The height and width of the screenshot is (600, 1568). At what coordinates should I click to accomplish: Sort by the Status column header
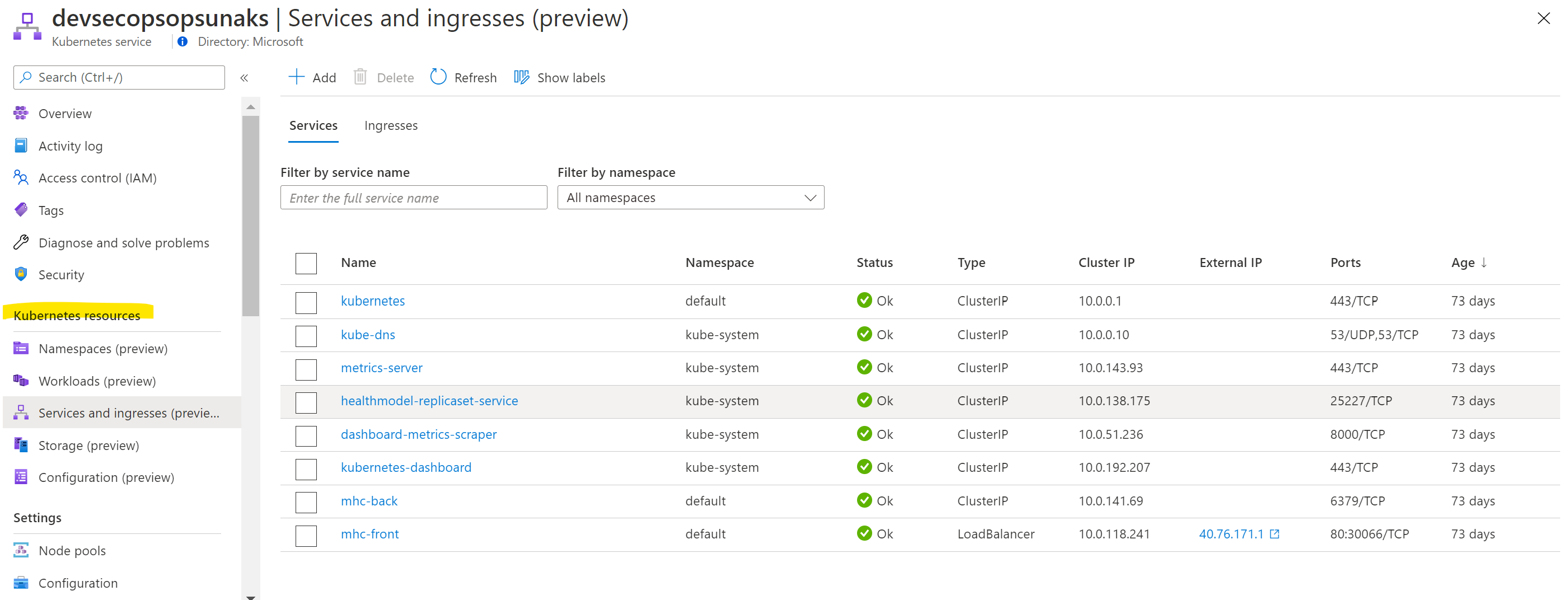874,262
